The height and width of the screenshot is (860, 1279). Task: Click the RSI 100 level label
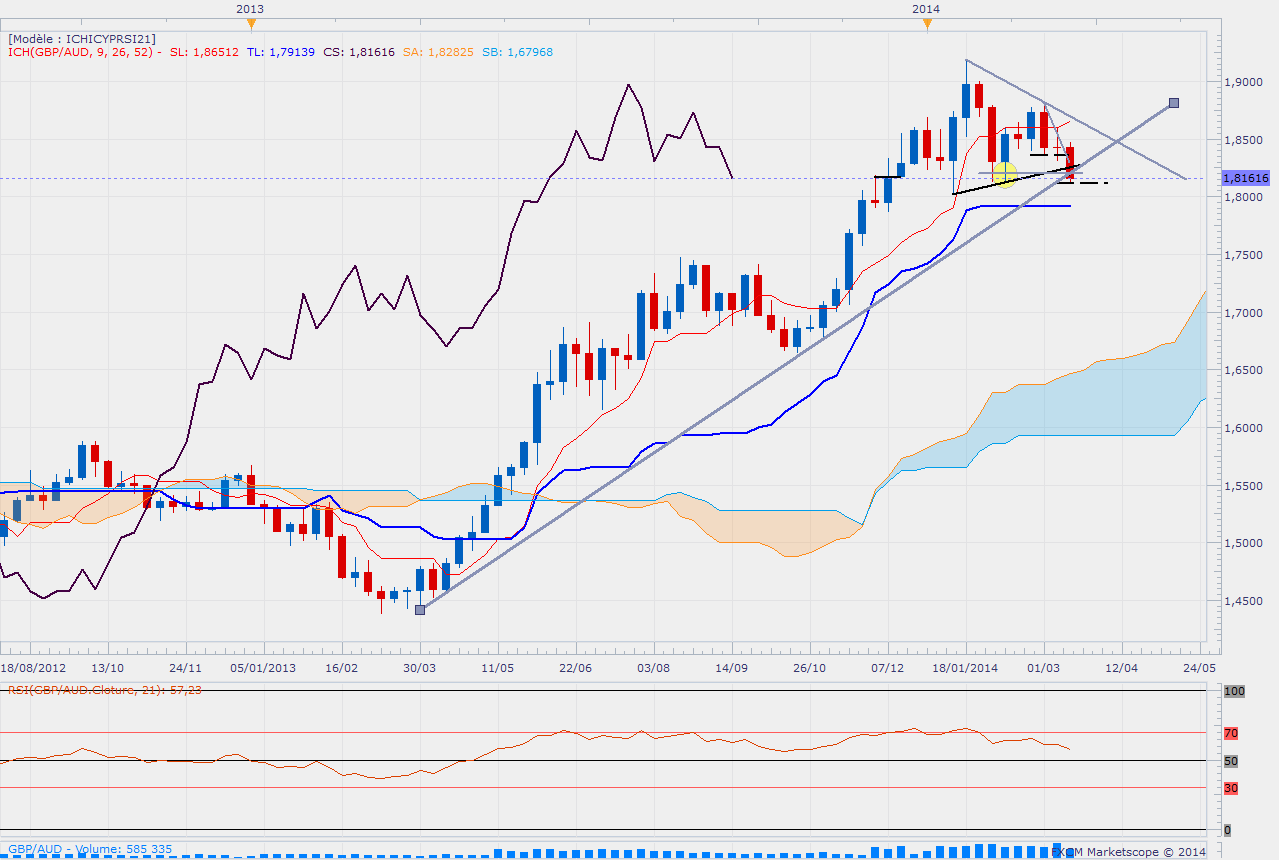[1234, 691]
